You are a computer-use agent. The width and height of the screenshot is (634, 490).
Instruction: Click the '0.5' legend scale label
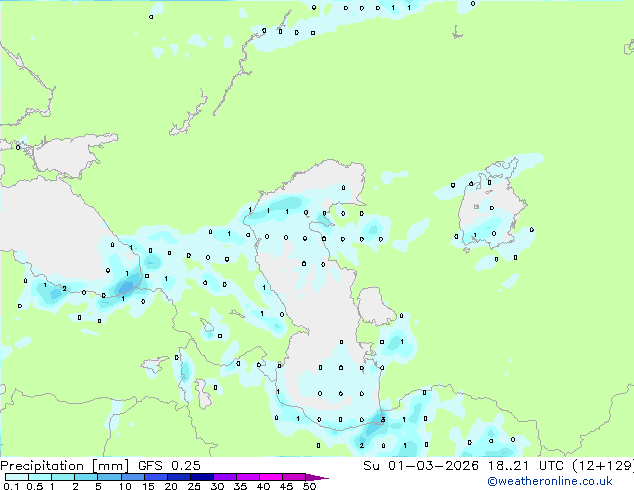(x=35, y=486)
